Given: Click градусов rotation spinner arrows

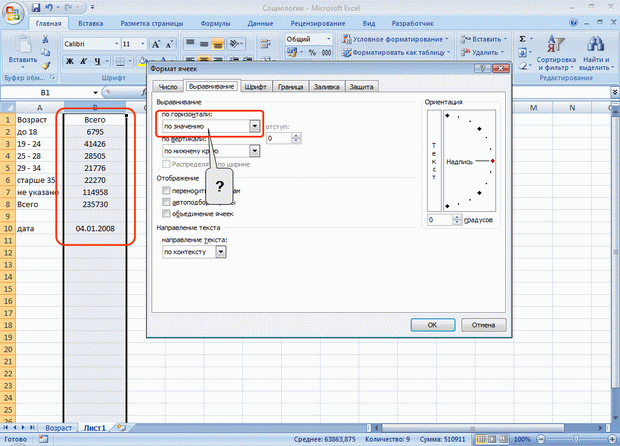Looking at the screenshot, I should [457, 220].
